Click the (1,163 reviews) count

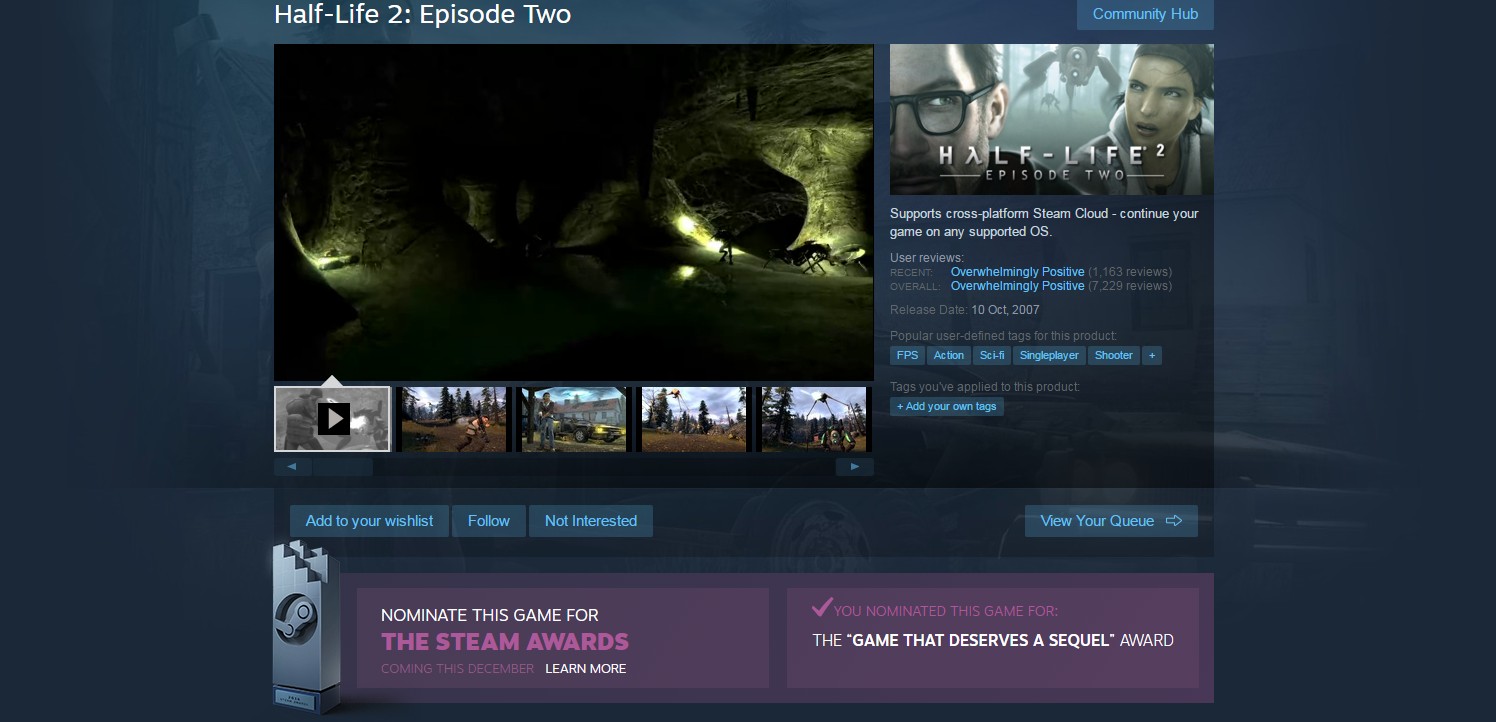(x=1130, y=272)
